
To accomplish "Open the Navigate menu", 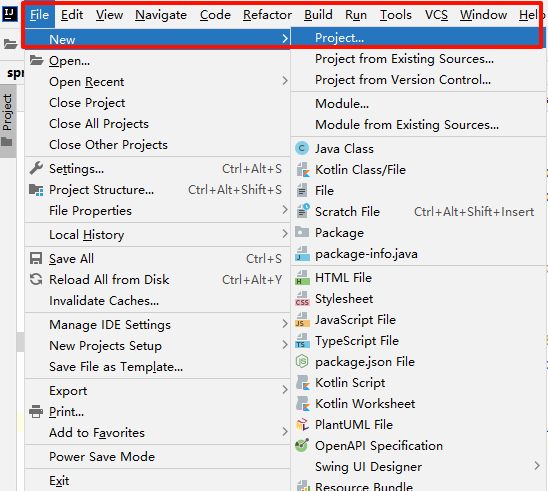I will coord(161,15).
